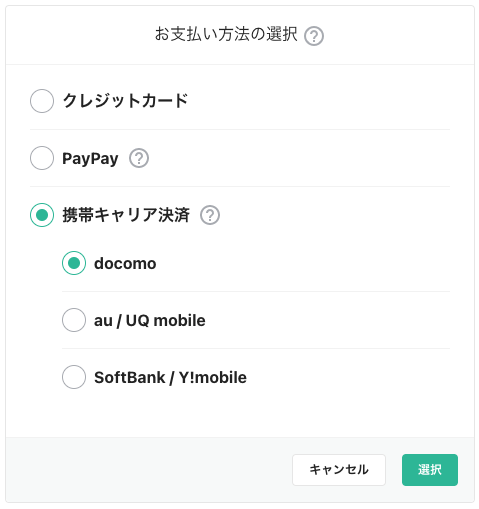Click the gray footer area left of キャンセル
This screenshot has width=479, height=509.
pyautogui.click(x=148, y=470)
